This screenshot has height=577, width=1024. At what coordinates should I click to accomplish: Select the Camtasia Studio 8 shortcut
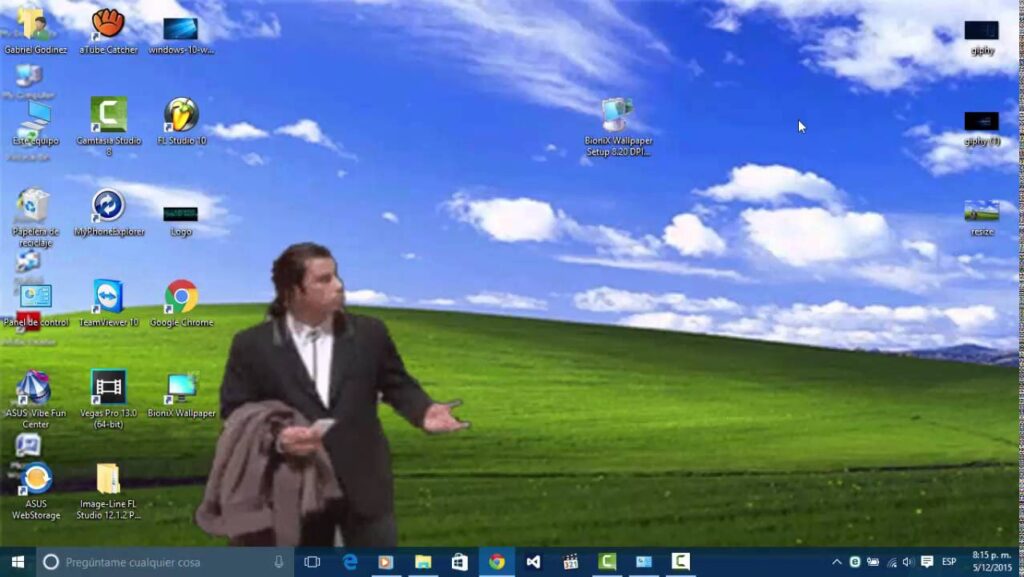pos(108,125)
